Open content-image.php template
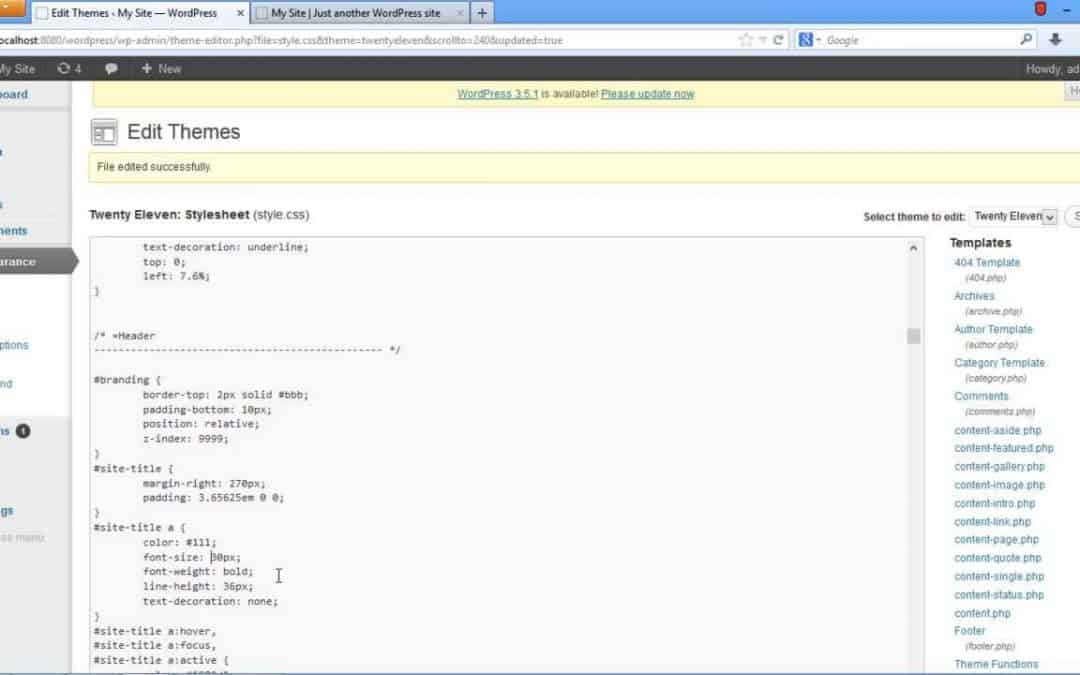The height and width of the screenshot is (675, 1080). pyautogui.click(x=999, y=485)
